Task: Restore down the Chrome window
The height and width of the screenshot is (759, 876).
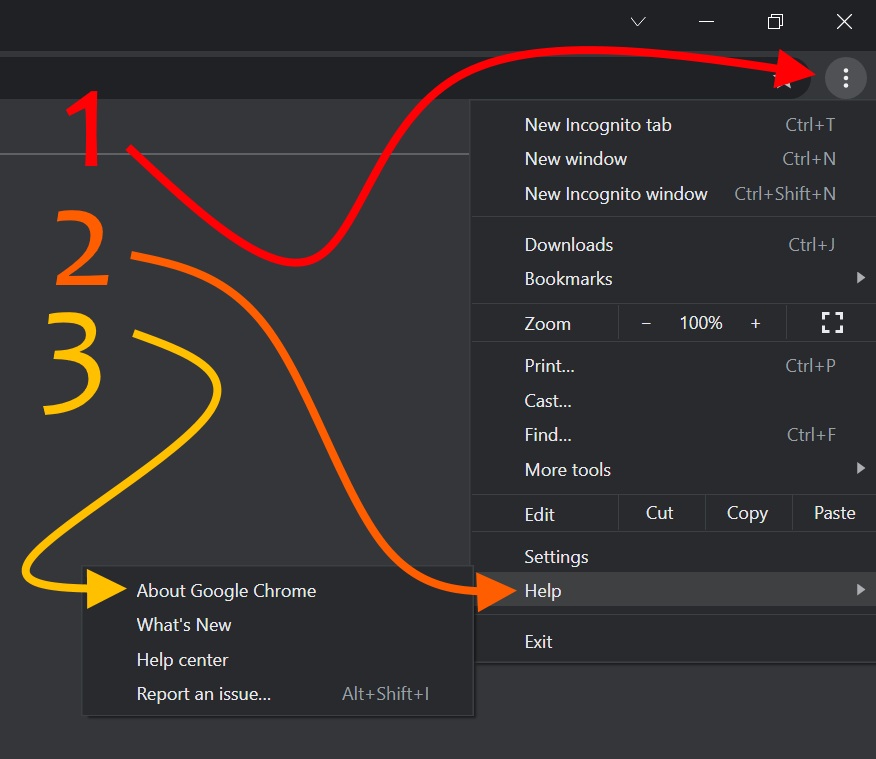Action: (x=775, y=22)
